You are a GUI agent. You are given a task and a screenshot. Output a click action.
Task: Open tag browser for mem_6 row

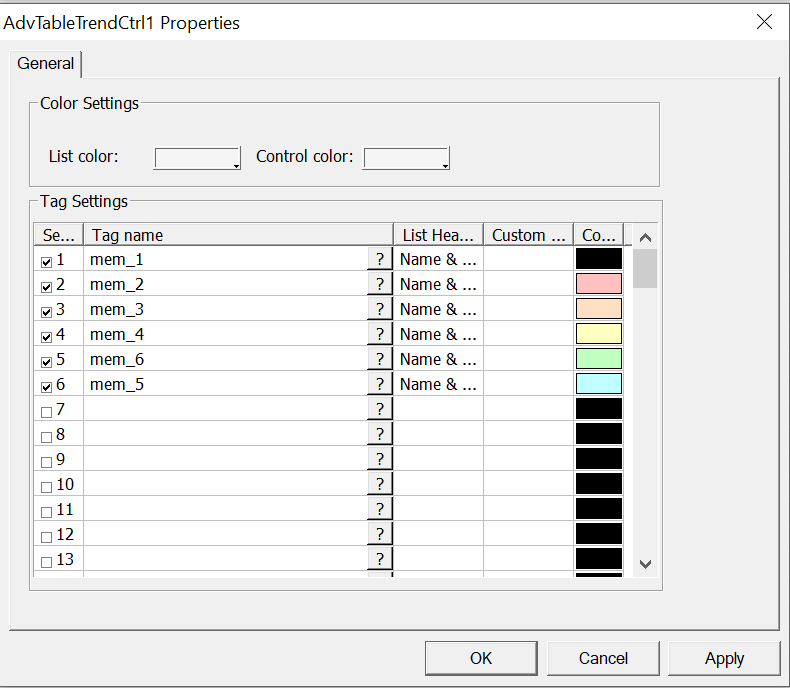tap(380, 359)
